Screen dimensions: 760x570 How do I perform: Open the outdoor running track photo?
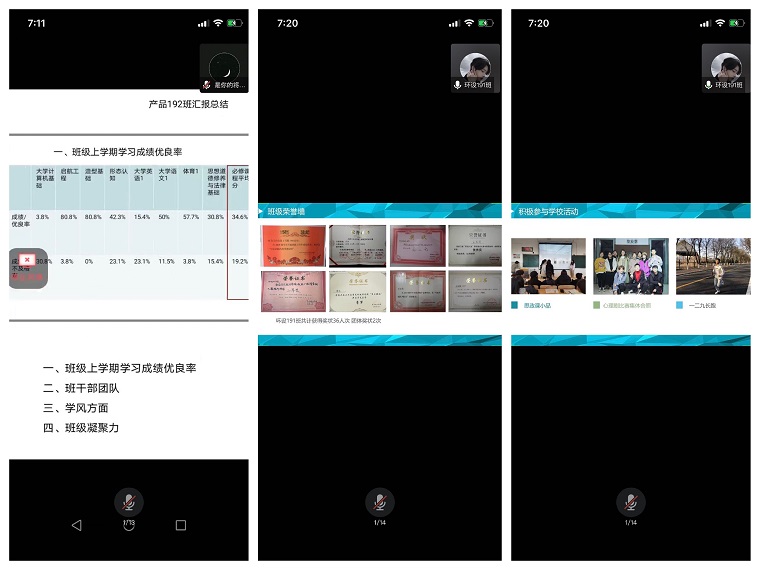pyautogui.click(x=712, y=265)
